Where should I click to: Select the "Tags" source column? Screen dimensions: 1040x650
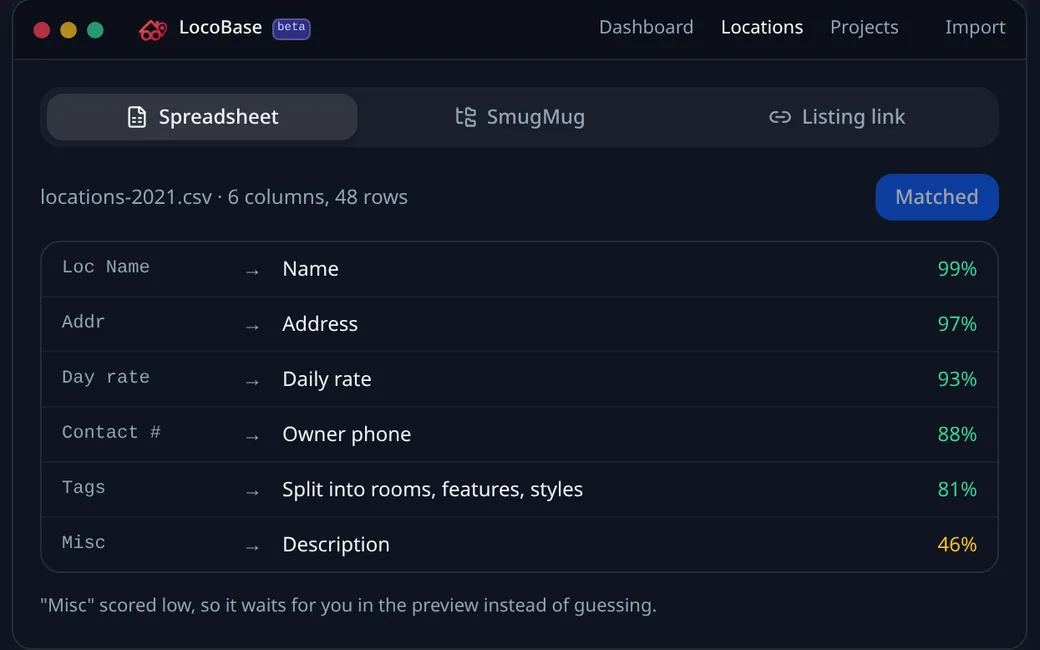84,488
